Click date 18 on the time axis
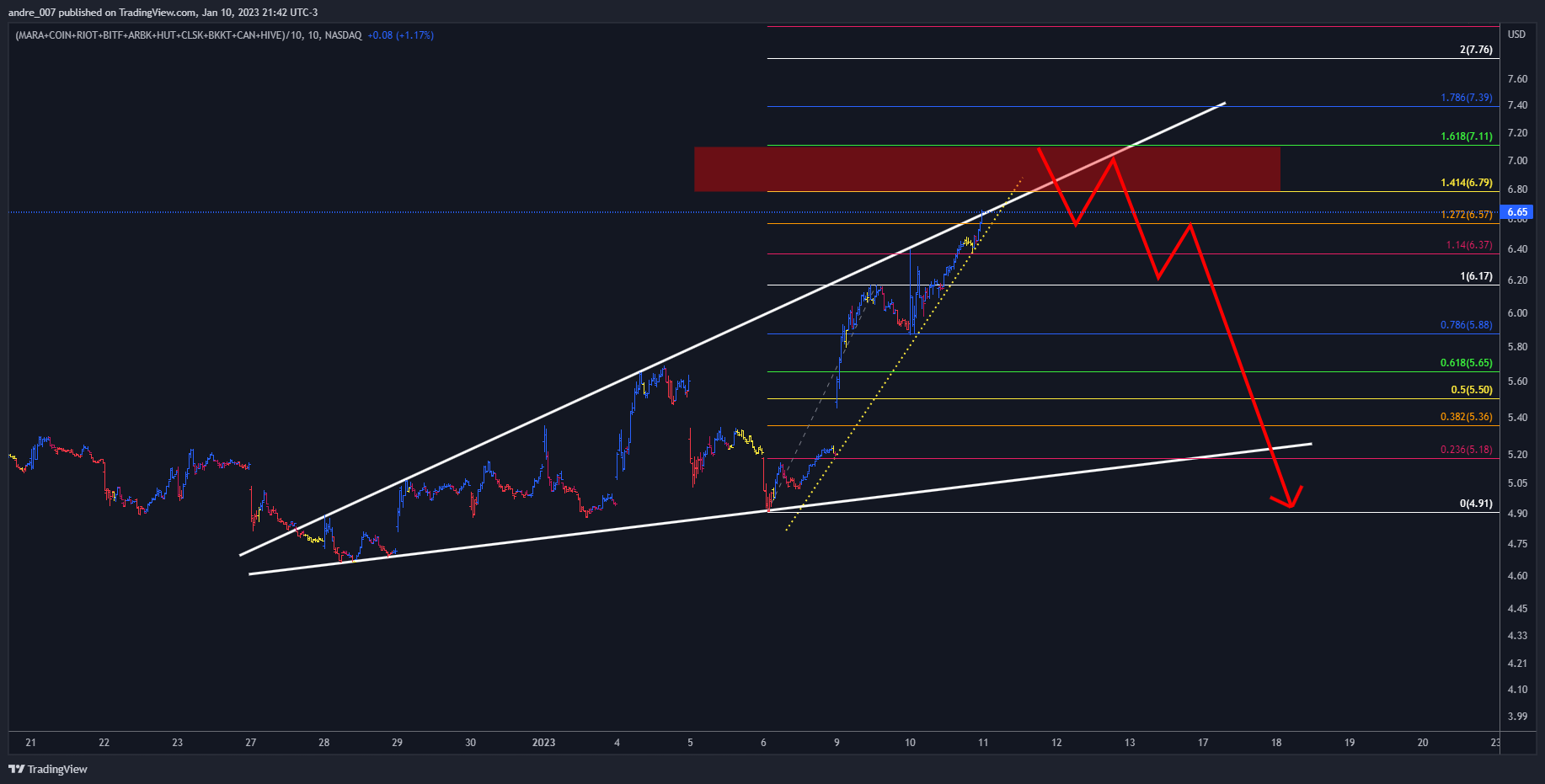Screen dimensions: 1545x784 (x=1276, y=743)
